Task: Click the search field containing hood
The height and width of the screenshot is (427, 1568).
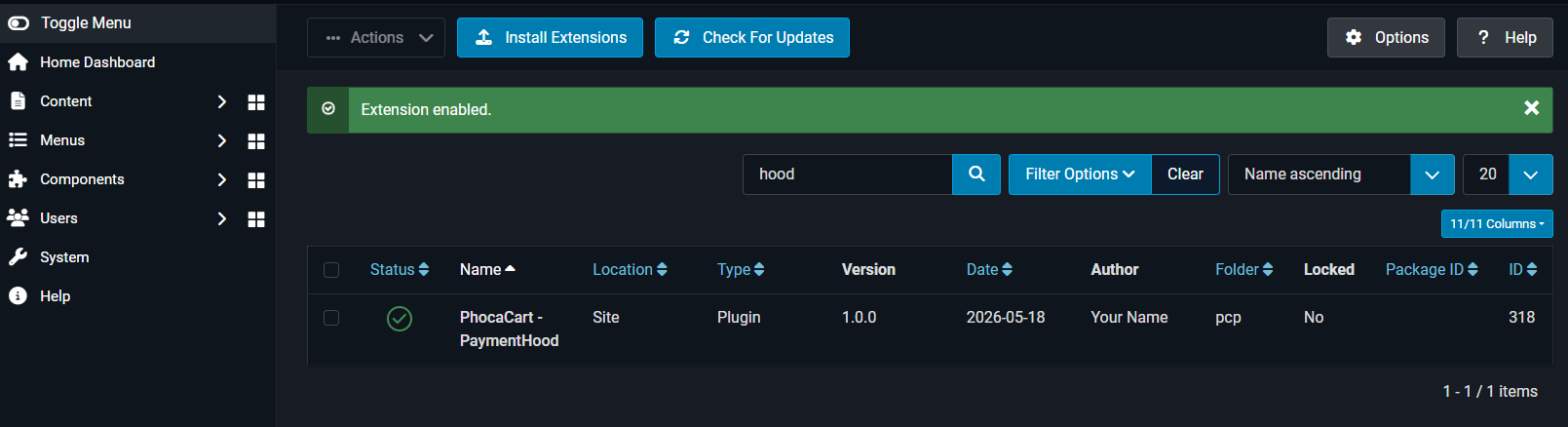Action: tap(847, 175)
